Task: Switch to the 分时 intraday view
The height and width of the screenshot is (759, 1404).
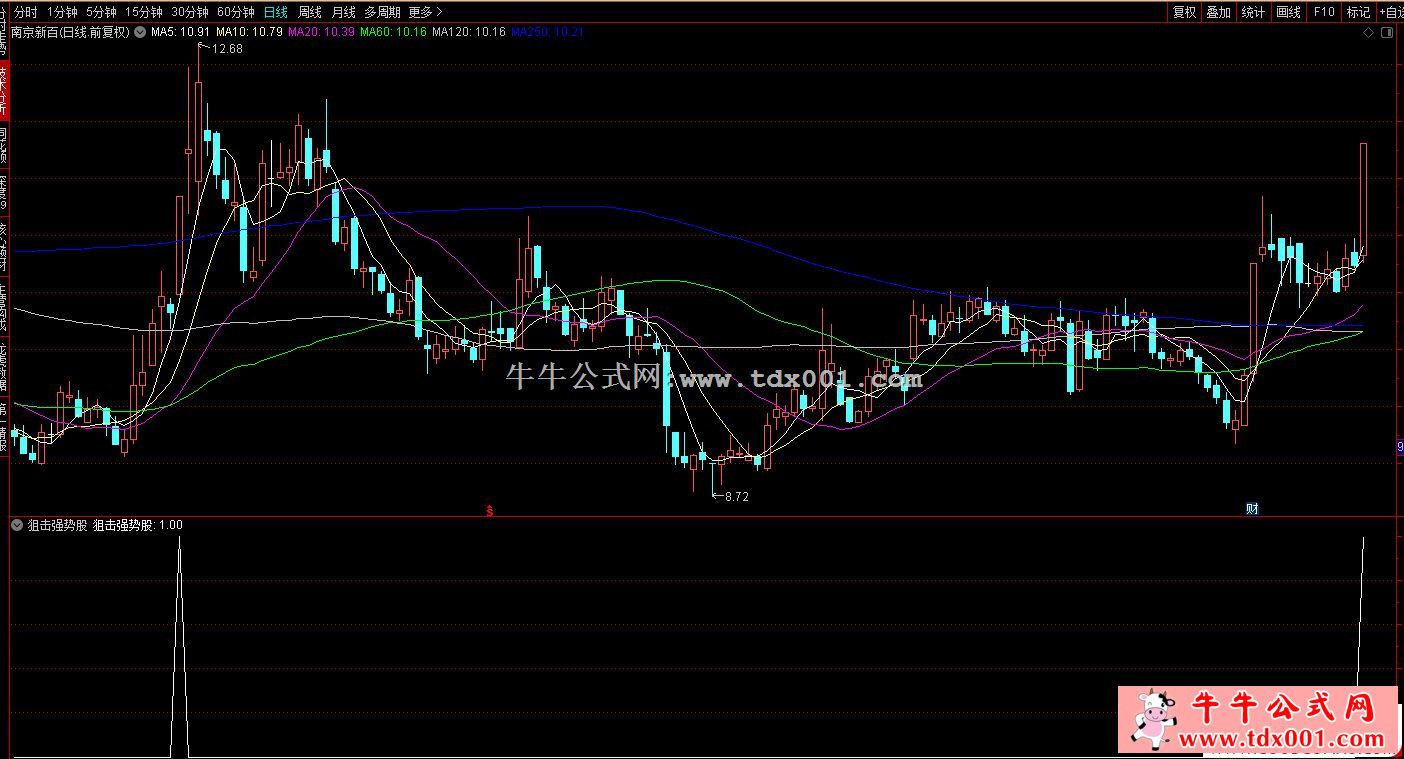Action: pos(26,12)
